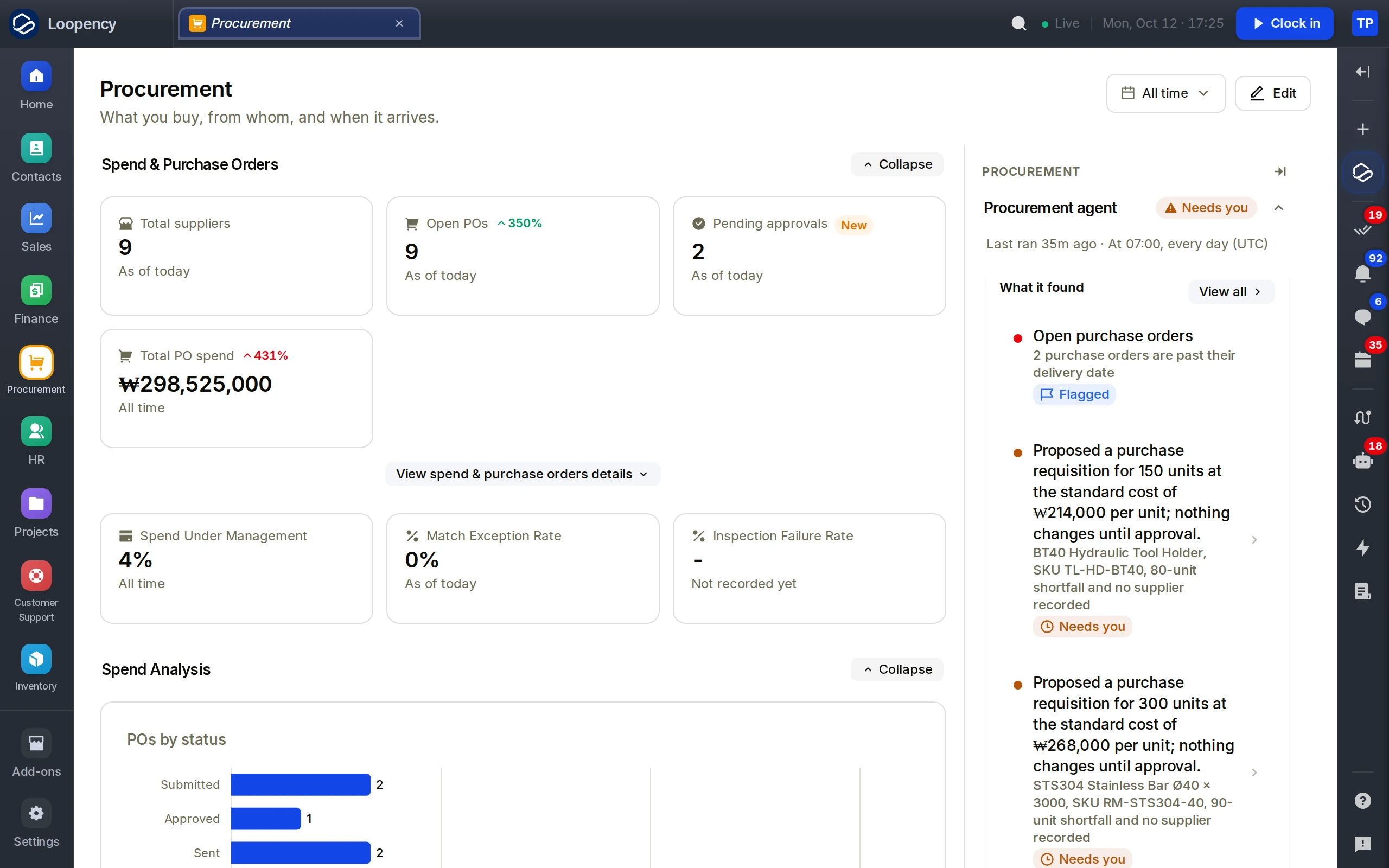Open the Projects module
This screenshot has height=868, width=1389.
click(x=36, y=513)
